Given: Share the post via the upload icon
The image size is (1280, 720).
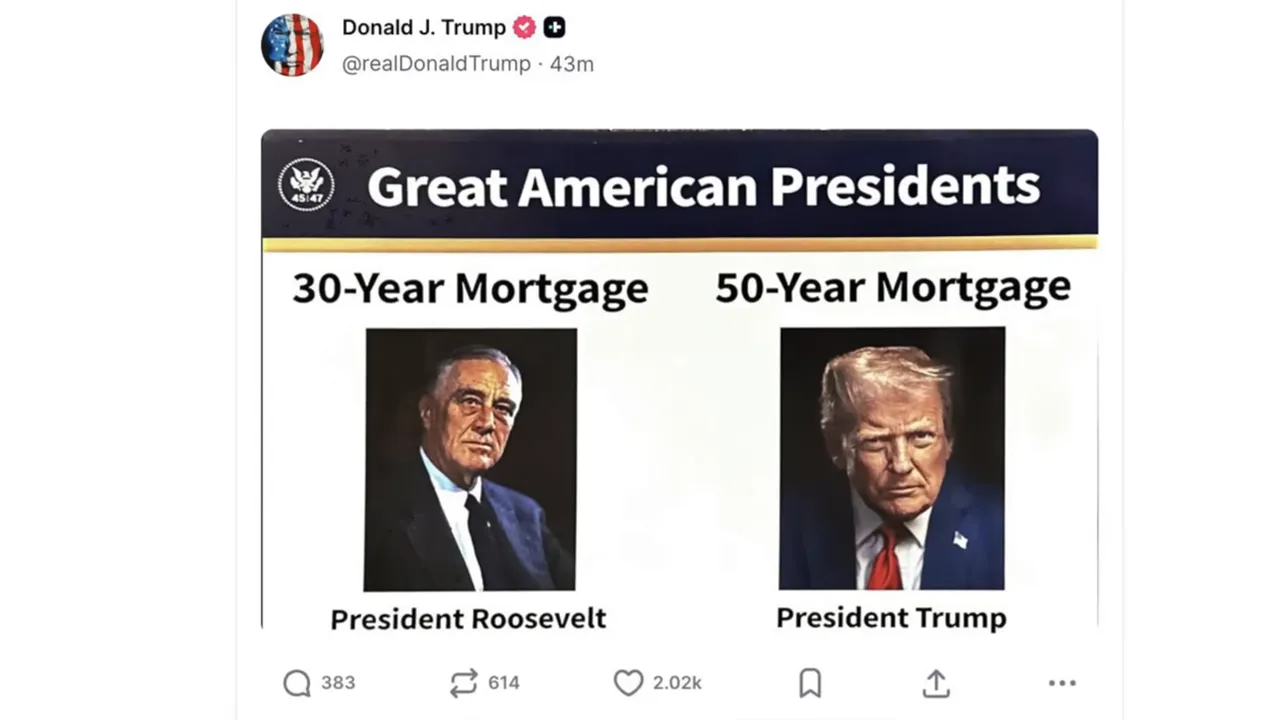Looking at the screenshot, I should [935, 683].
